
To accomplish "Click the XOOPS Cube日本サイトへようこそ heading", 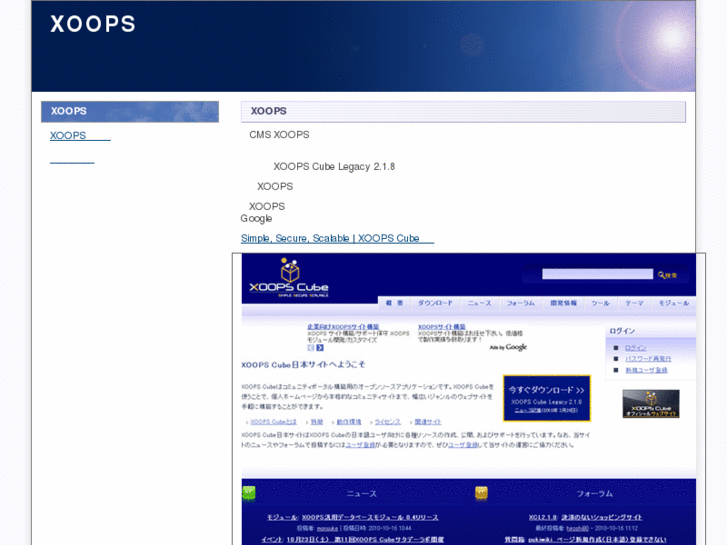I will click(303, 365).
